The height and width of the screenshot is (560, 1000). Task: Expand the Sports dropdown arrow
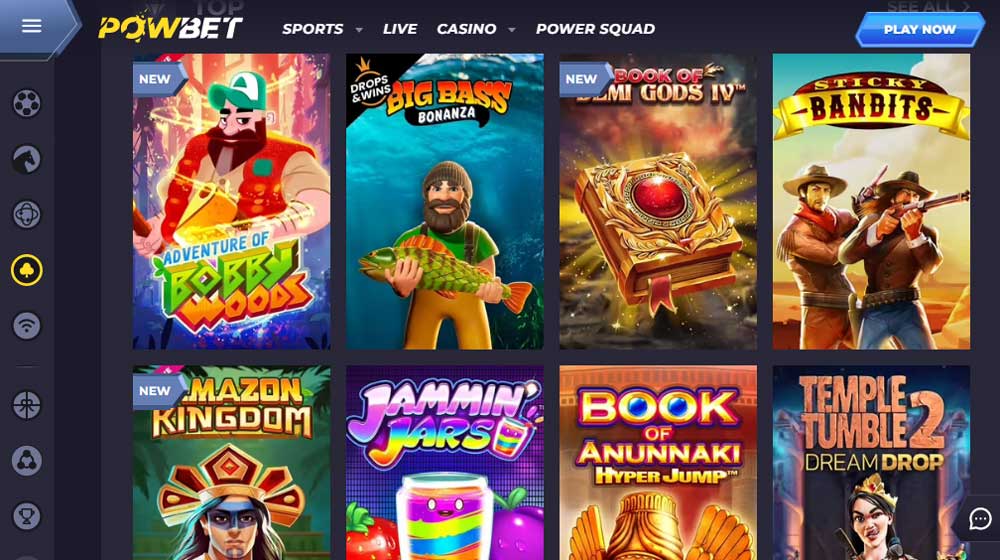(359, 29)
